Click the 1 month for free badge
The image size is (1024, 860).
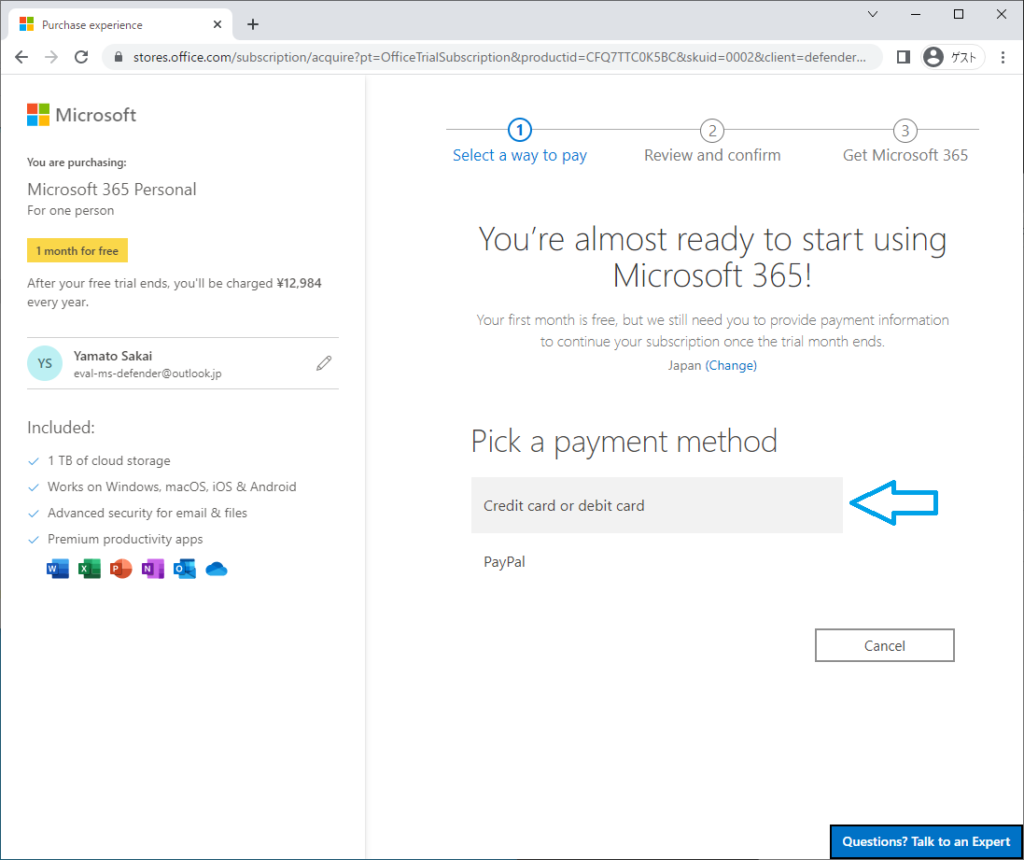(x=77, y=250)
